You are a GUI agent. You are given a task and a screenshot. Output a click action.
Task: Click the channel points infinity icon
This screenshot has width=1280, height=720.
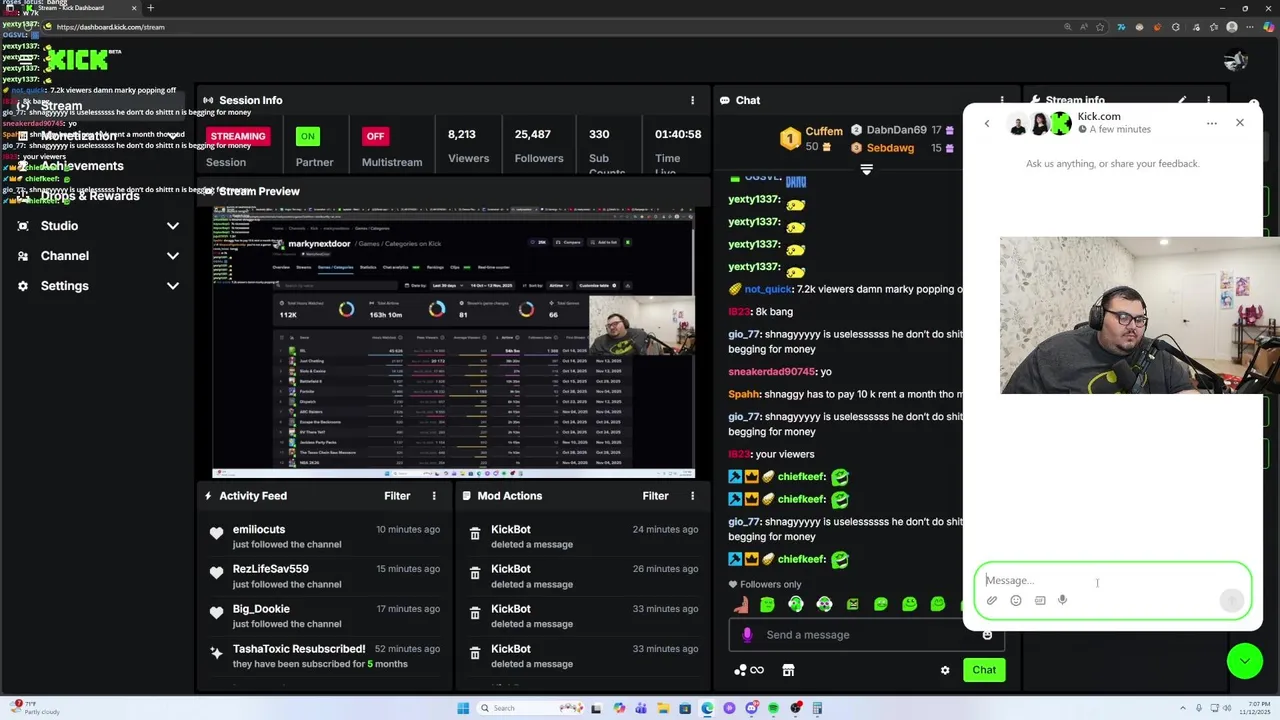[x=757, y=670]
